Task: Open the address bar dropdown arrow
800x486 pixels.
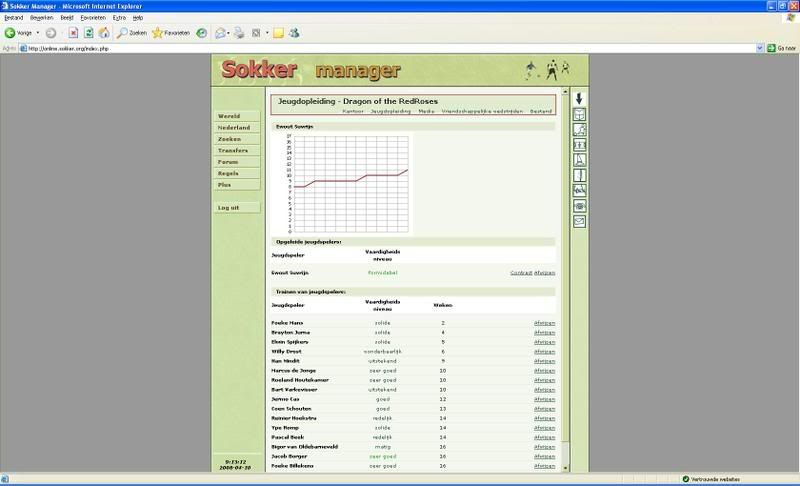Action: pos(760,48)
